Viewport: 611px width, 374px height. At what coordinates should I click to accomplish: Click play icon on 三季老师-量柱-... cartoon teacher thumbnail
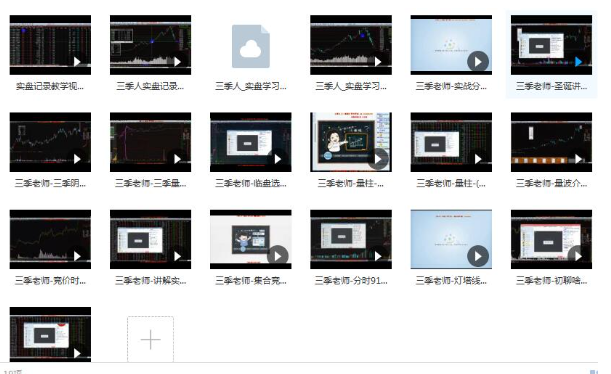point(378,159)
